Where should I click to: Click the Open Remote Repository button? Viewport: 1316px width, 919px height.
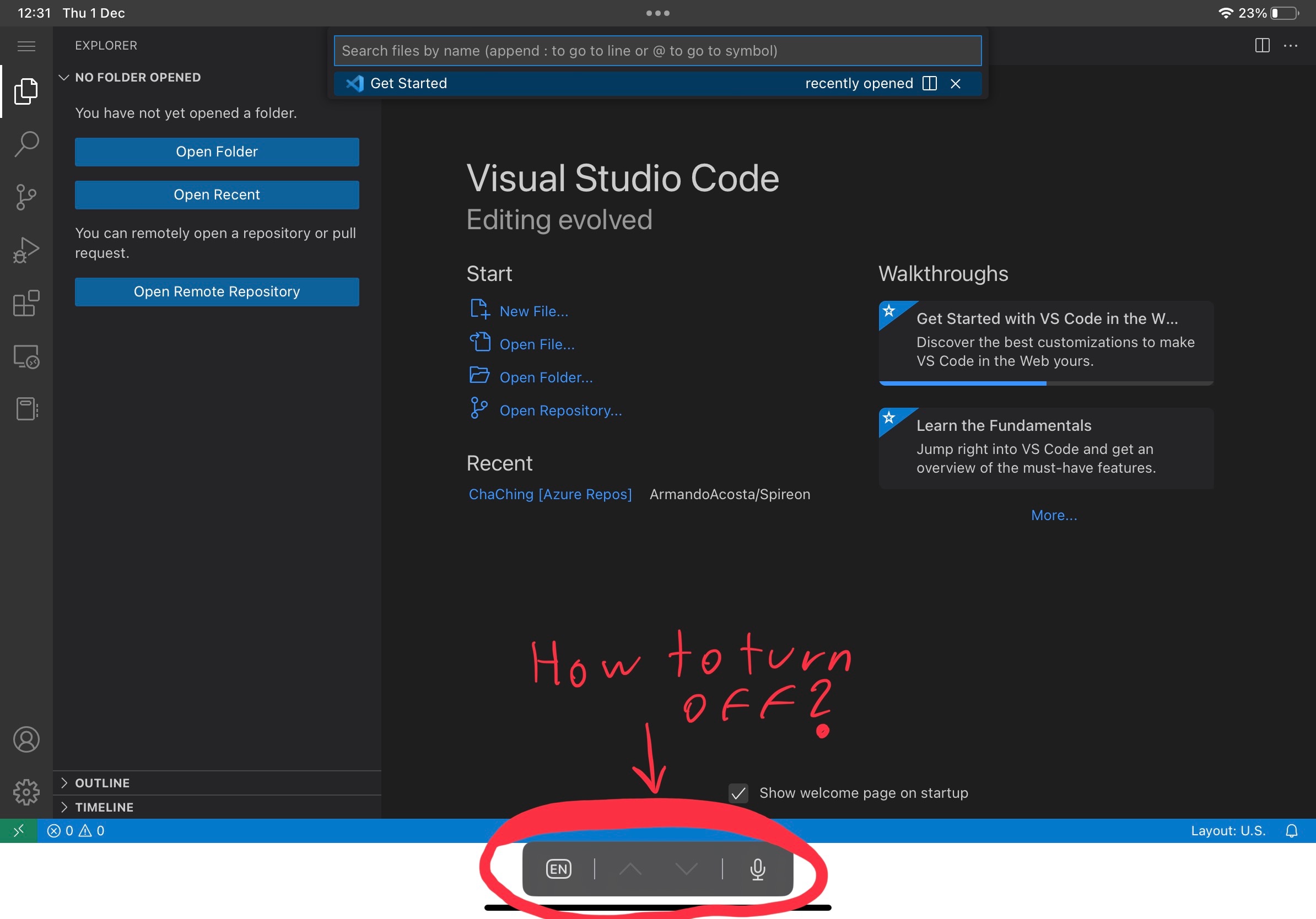217,291
